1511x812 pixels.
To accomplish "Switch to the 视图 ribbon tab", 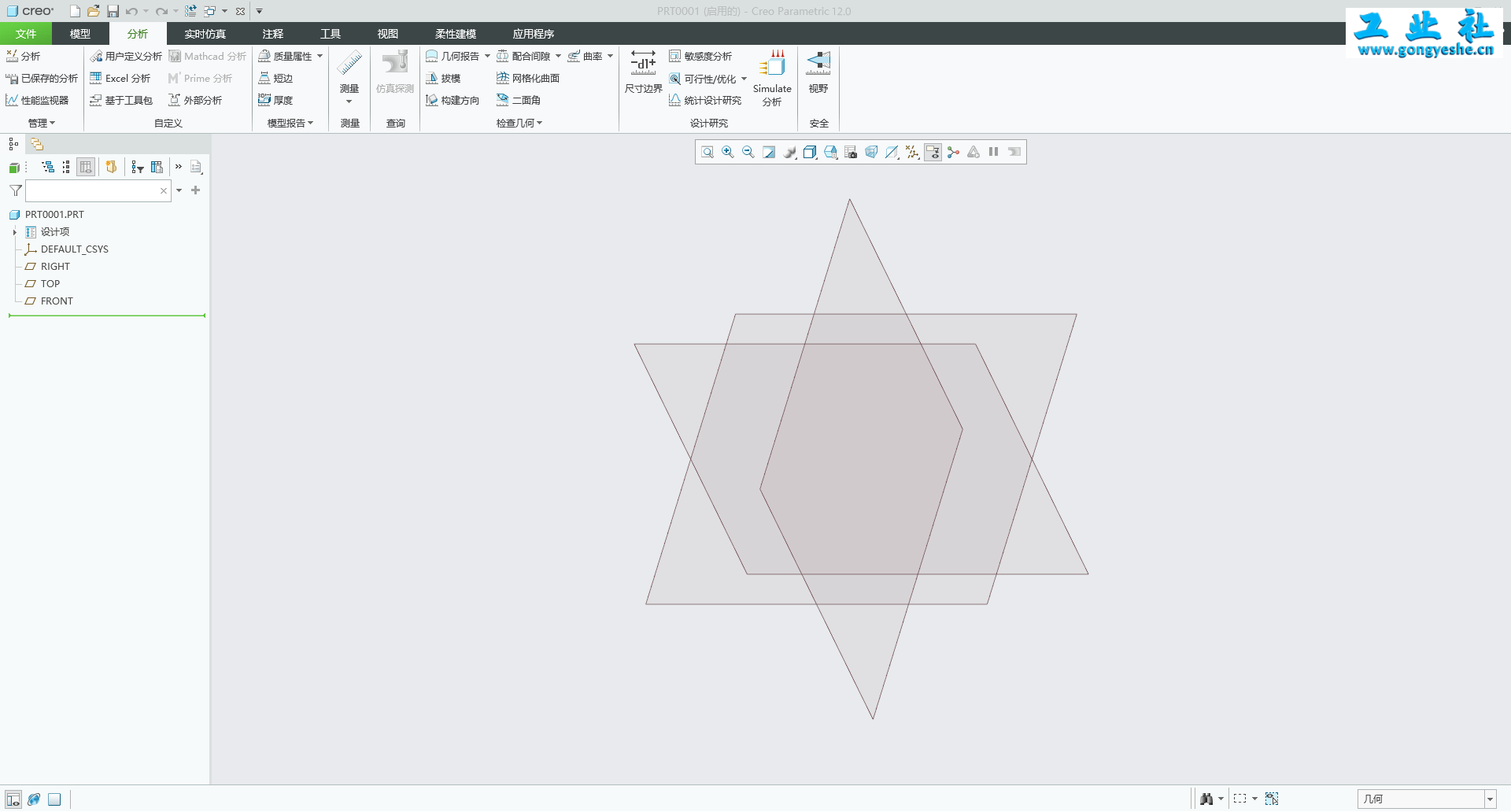I will click(388, 34).
